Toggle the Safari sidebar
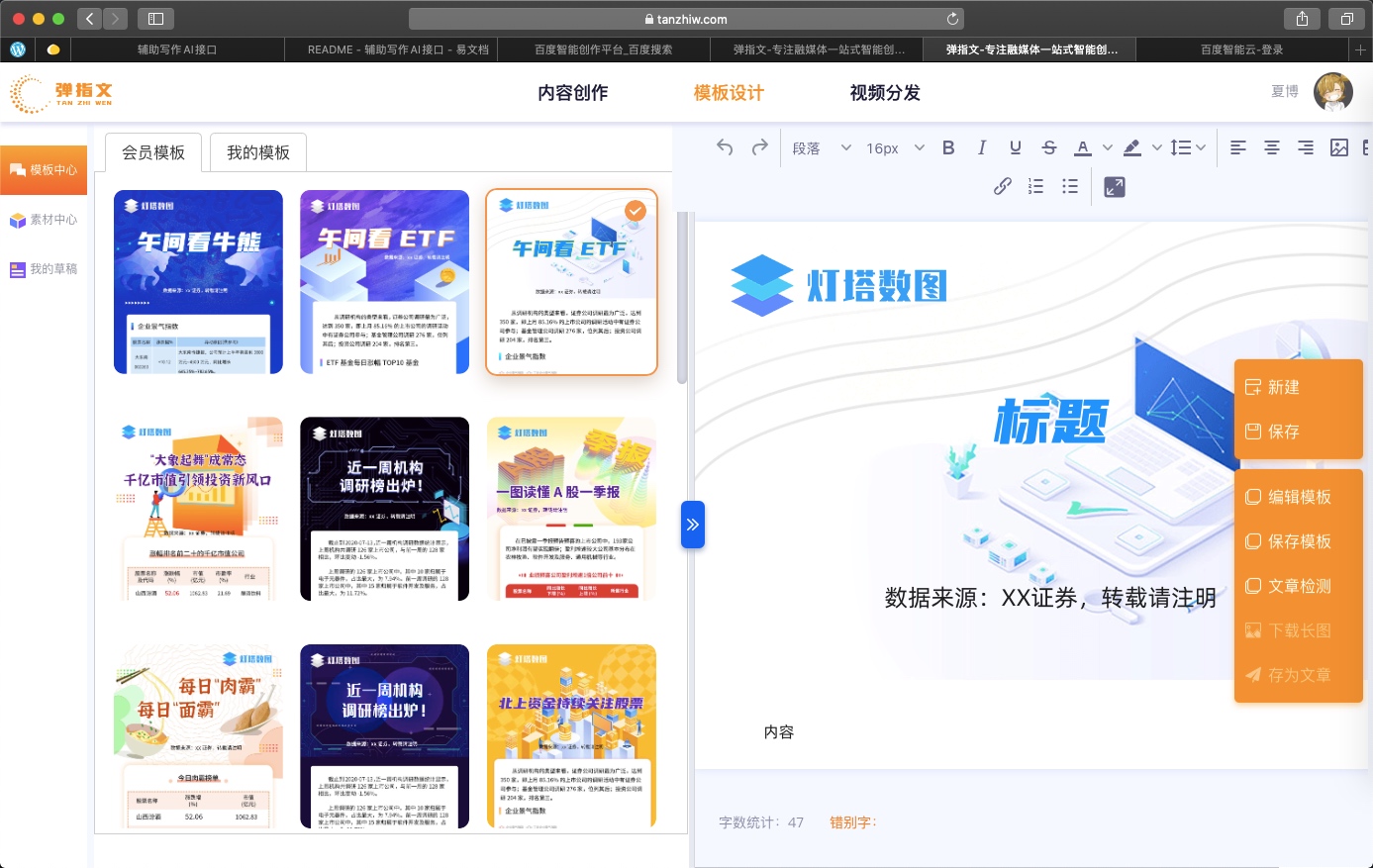Screen dimensions: 1373x868 pyautogui.click(x=155, y=19)
